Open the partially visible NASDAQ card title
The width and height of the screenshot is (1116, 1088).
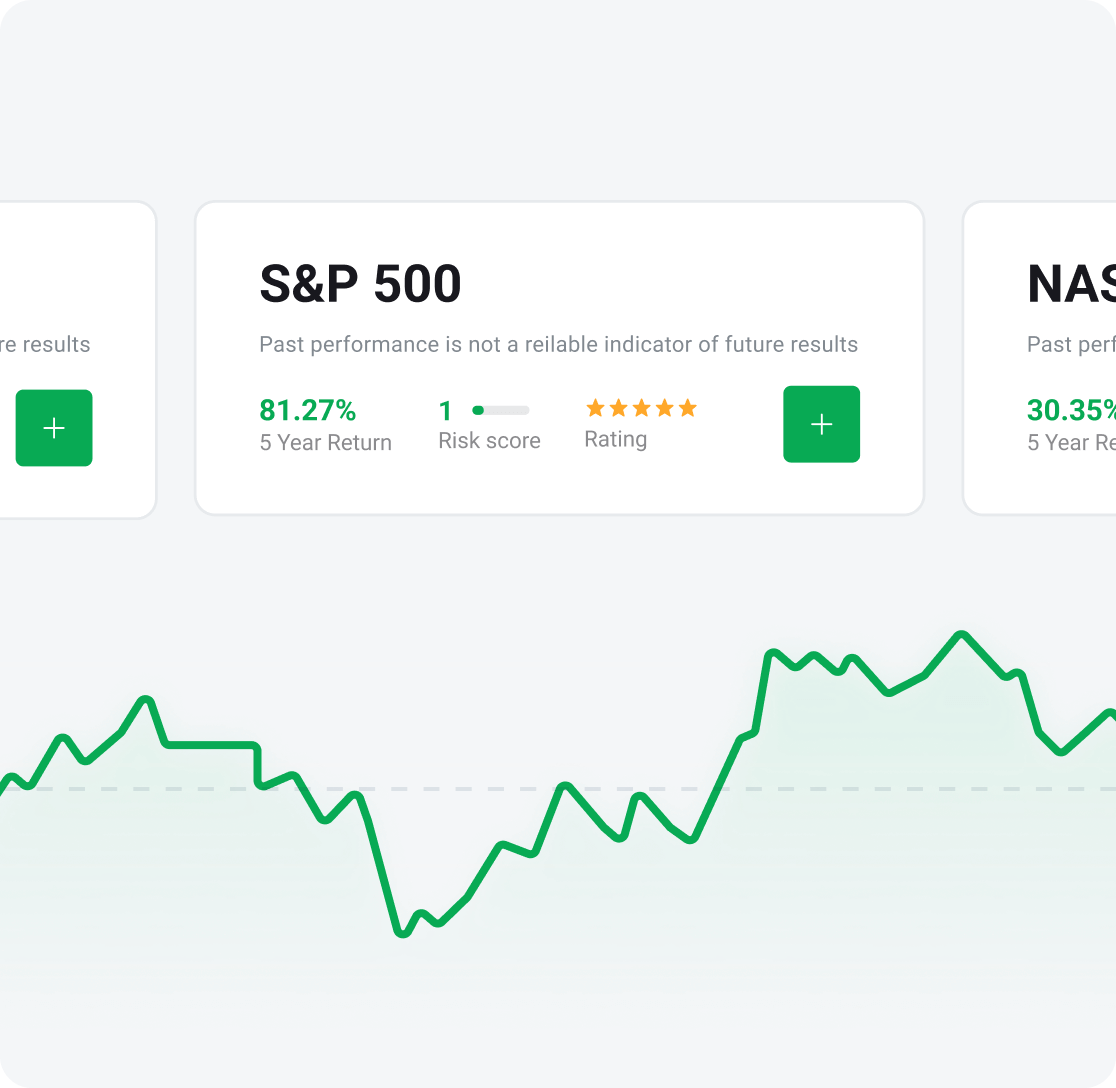1071,284
